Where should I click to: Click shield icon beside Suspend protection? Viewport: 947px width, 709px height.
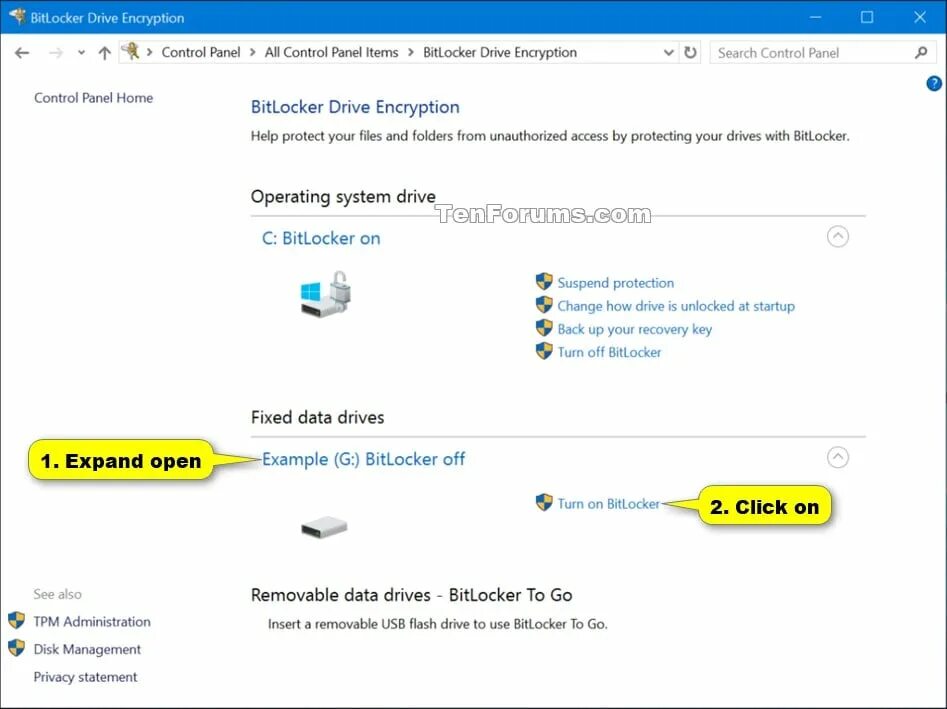(x=544, y=281)
